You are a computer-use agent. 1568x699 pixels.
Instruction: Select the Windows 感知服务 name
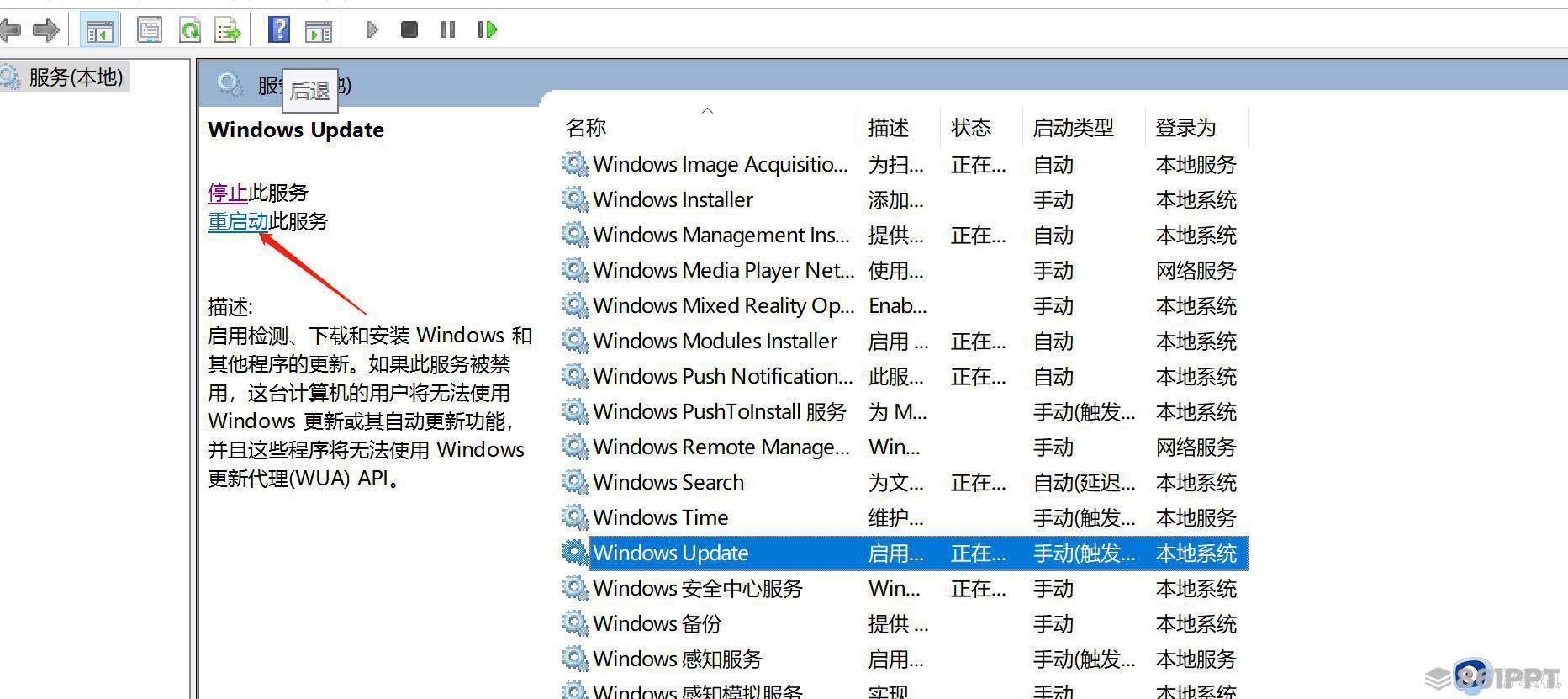pos(677,659)
